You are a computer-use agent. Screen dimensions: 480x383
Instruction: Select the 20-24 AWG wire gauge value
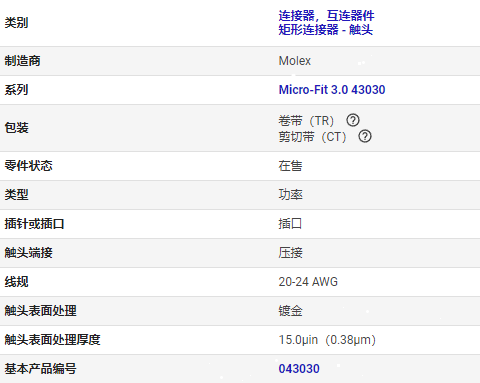pos(308,282)
